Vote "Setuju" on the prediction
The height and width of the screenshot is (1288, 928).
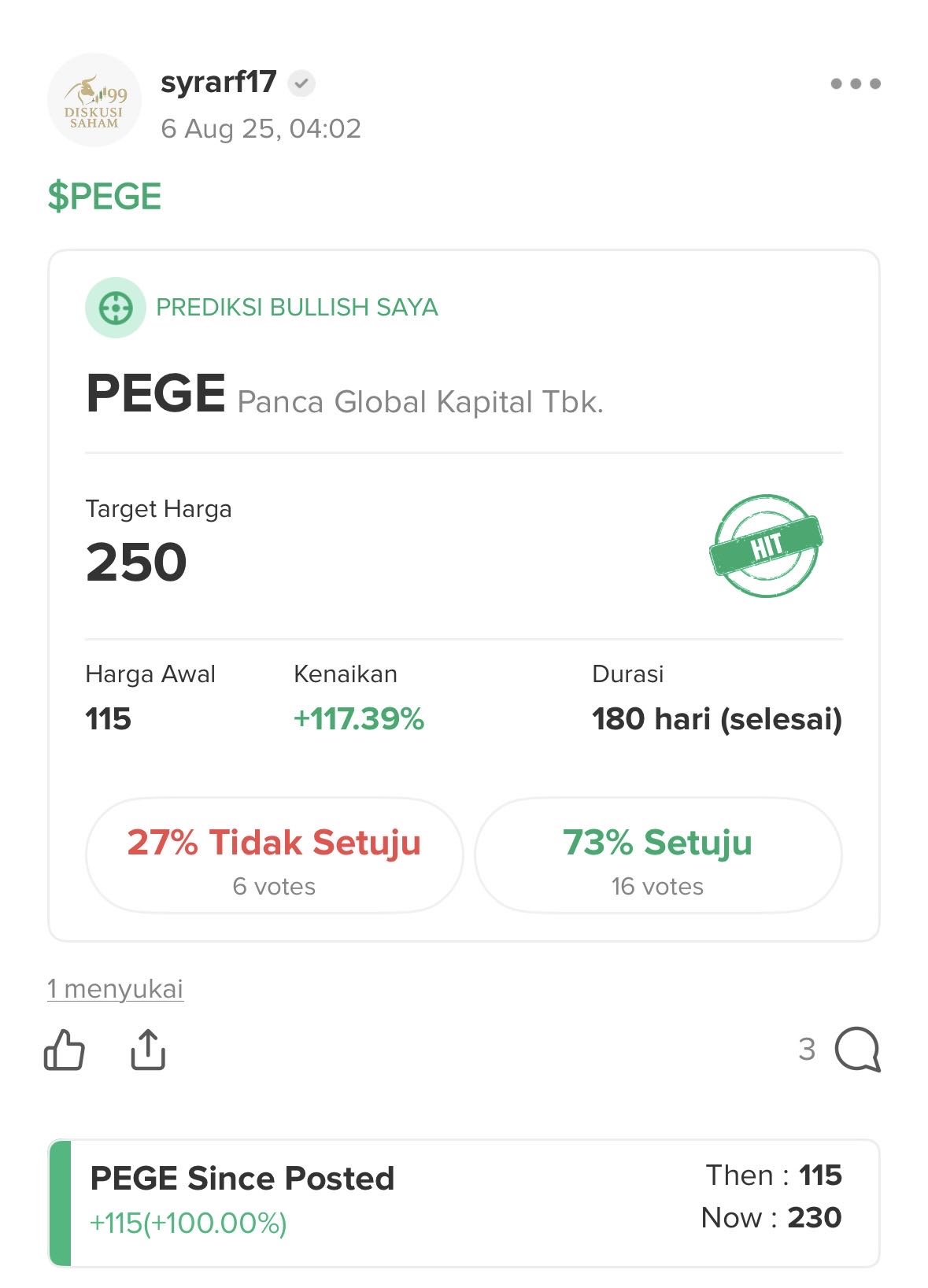point(658,856)
